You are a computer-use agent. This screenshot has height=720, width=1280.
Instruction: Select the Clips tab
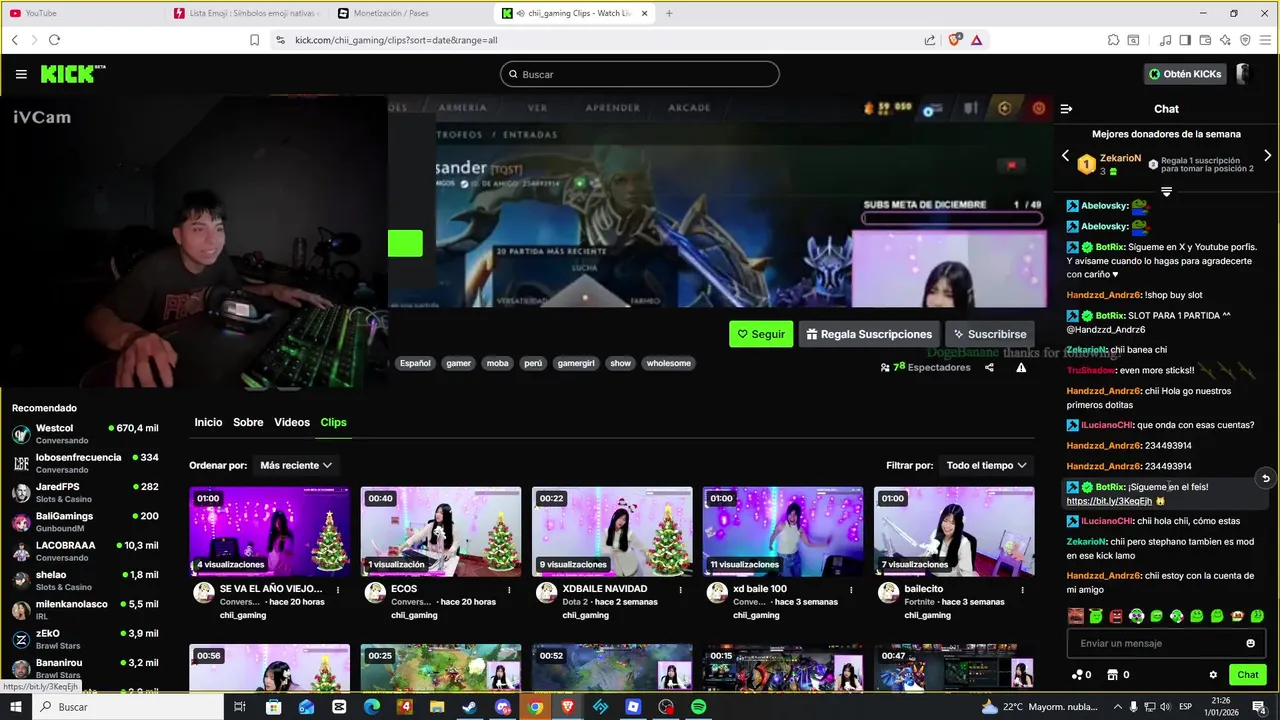tap(333, 422)
